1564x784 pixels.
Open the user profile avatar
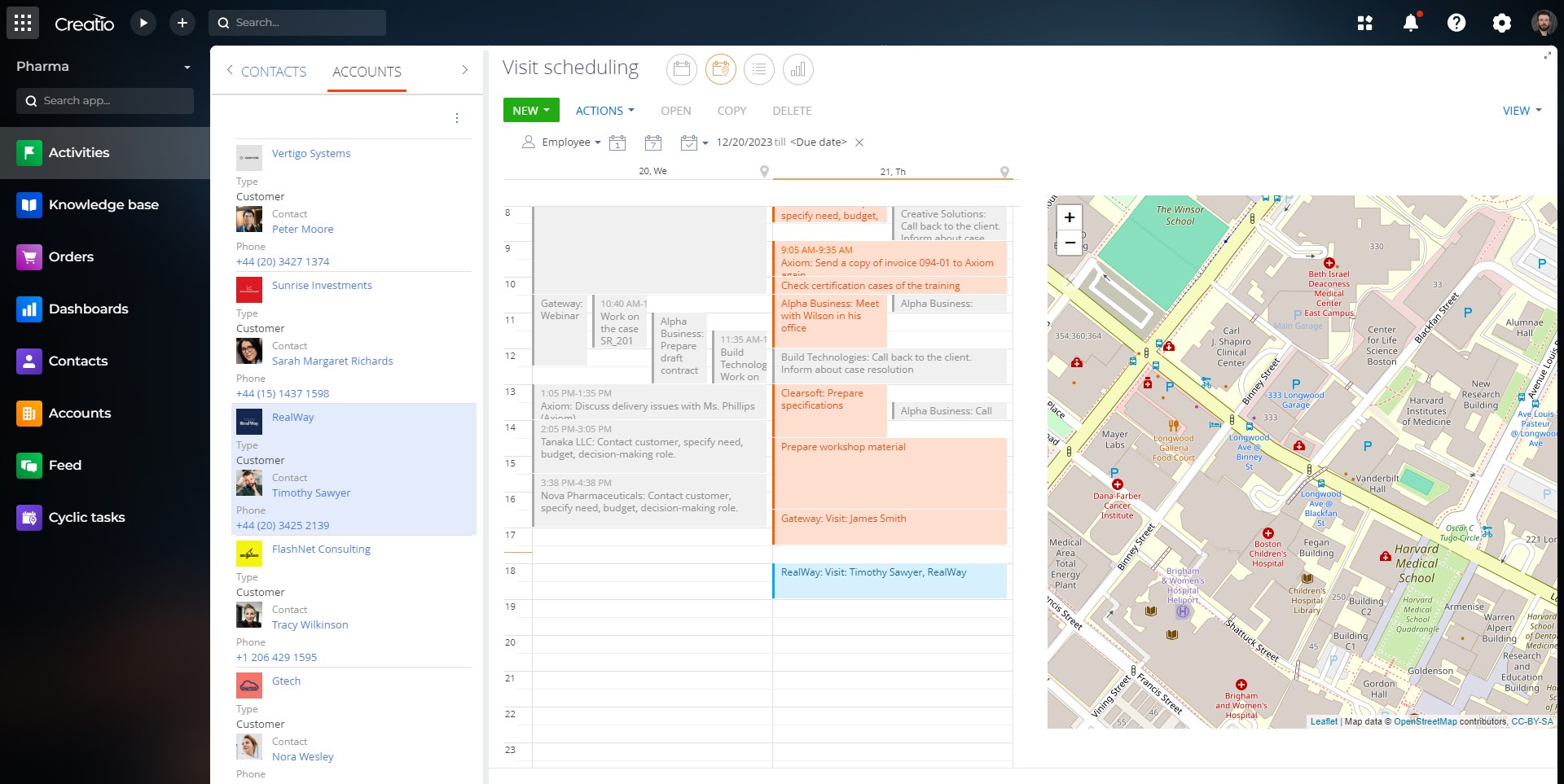pos(1543,23)
